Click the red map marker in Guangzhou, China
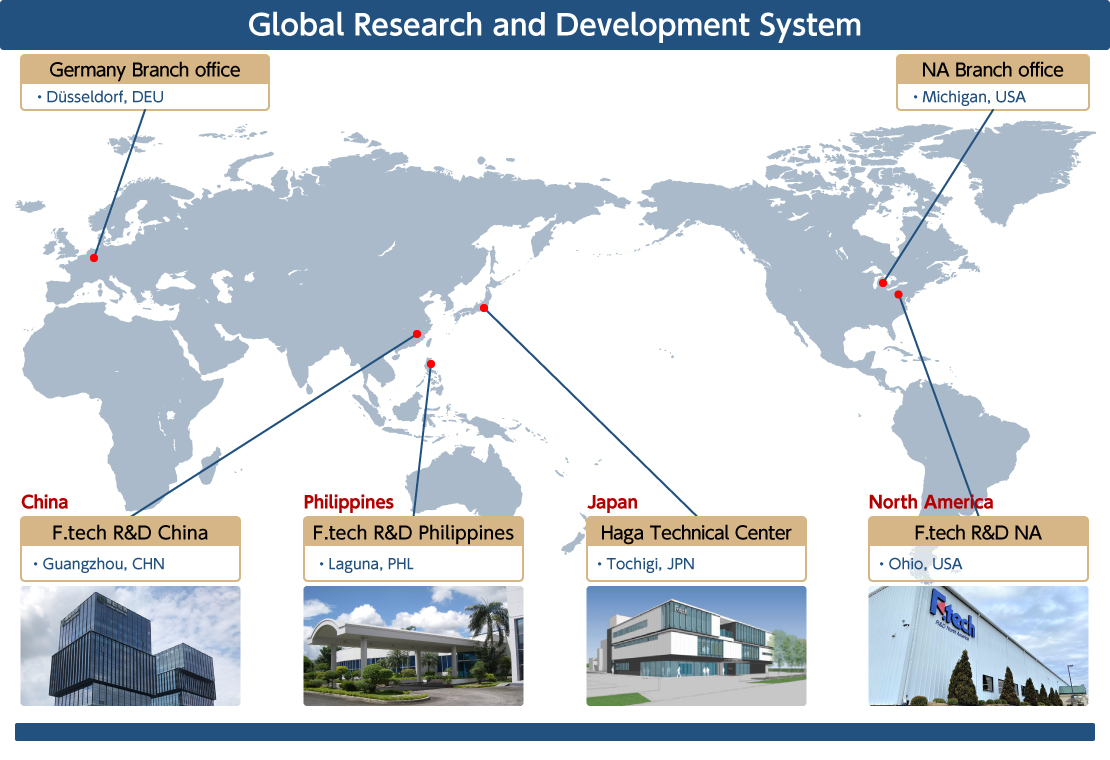This screenshot has width=1110, height=760. pyautogui.click(x=417, y=334)
